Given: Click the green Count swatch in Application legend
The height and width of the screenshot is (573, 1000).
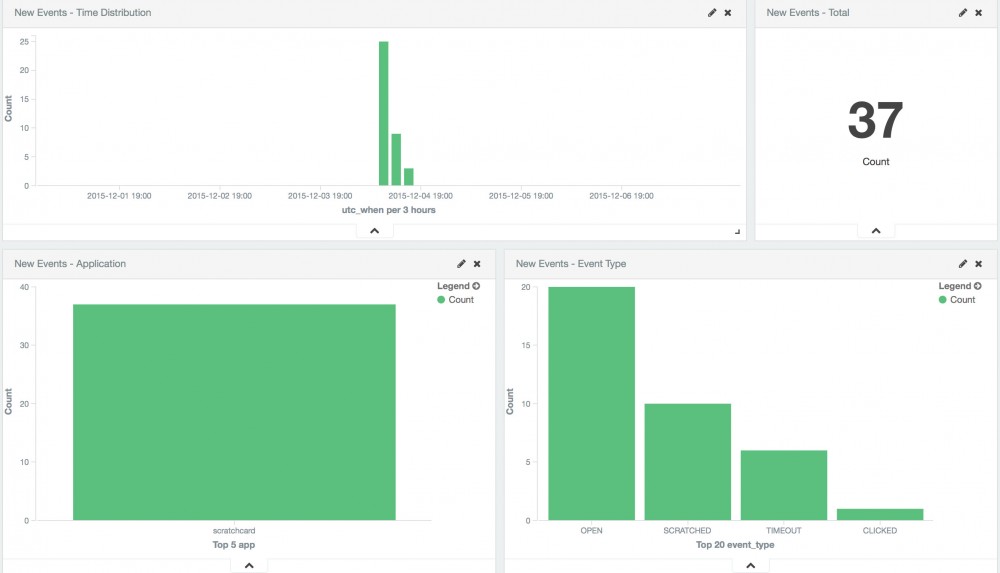Looking at the screenshot, I should (442, 300).
